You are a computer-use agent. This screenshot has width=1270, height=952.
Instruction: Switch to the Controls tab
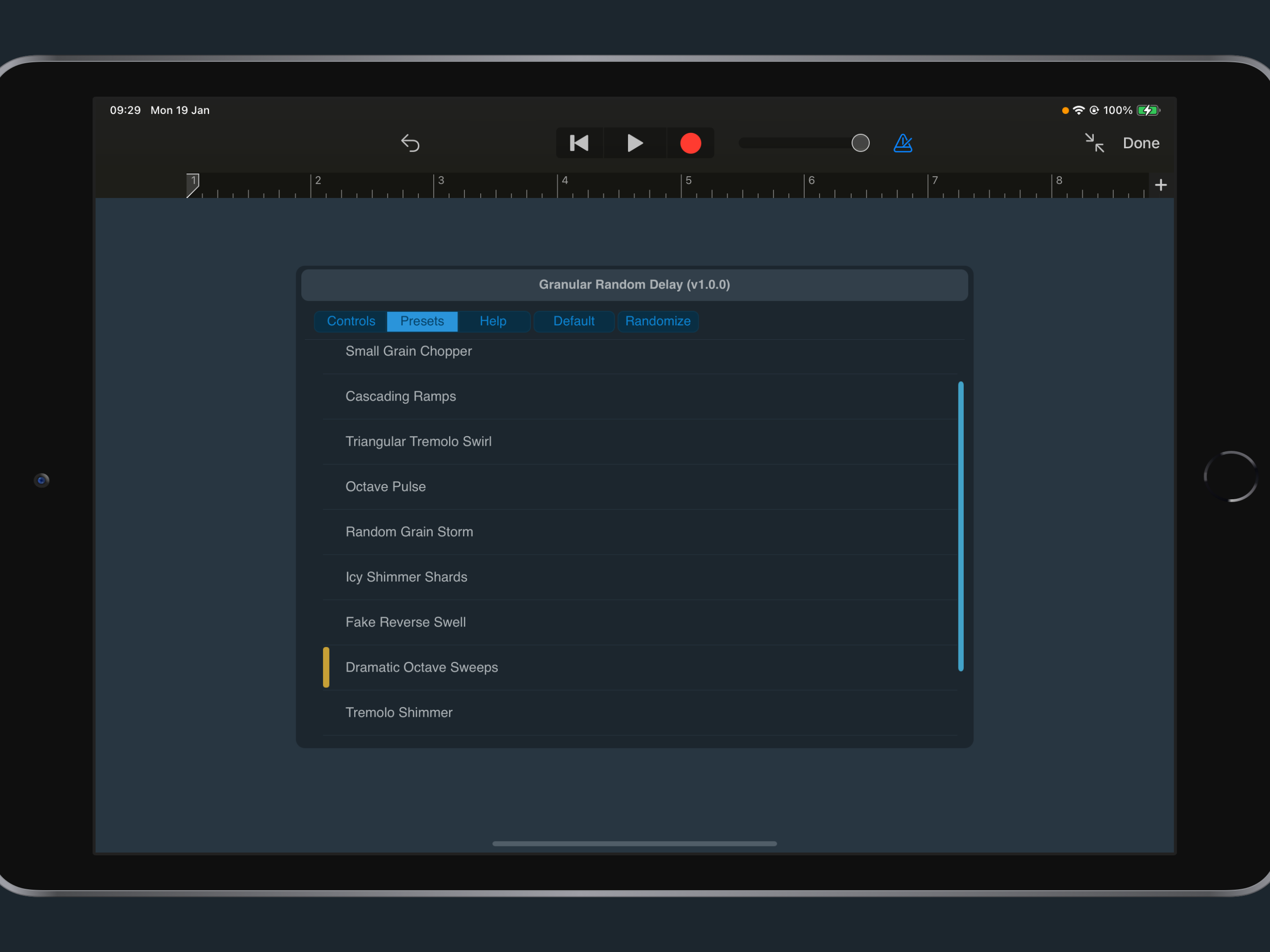coord(351,321)
